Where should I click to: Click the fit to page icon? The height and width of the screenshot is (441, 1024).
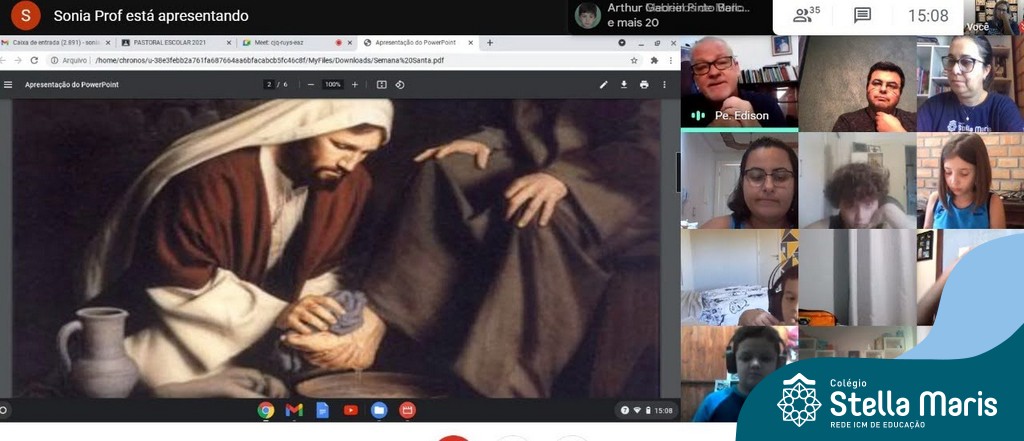381,85
